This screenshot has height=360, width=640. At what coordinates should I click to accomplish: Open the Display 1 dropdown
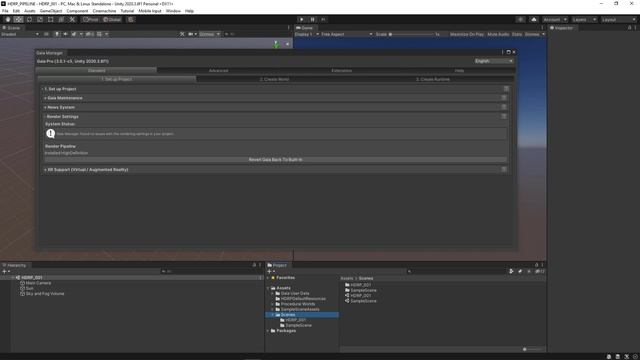pyautogui.click(x=307, y=34)
